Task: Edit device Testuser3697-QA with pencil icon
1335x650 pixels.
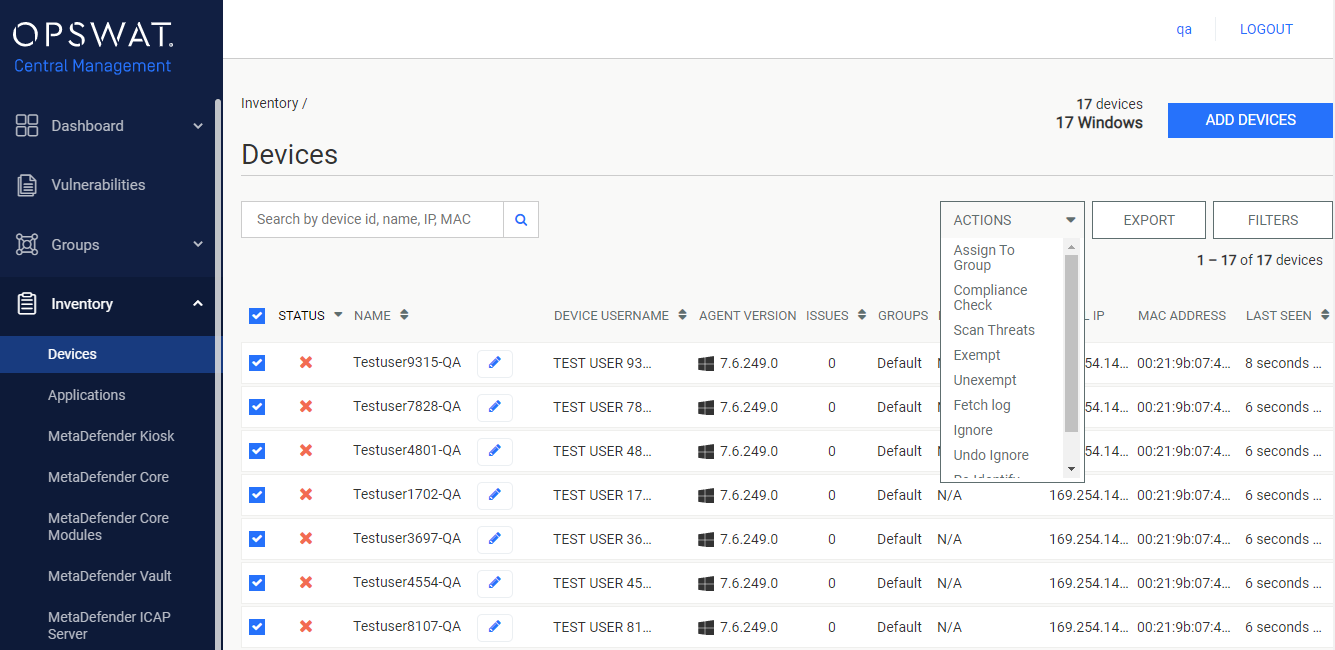Action: 495,540
